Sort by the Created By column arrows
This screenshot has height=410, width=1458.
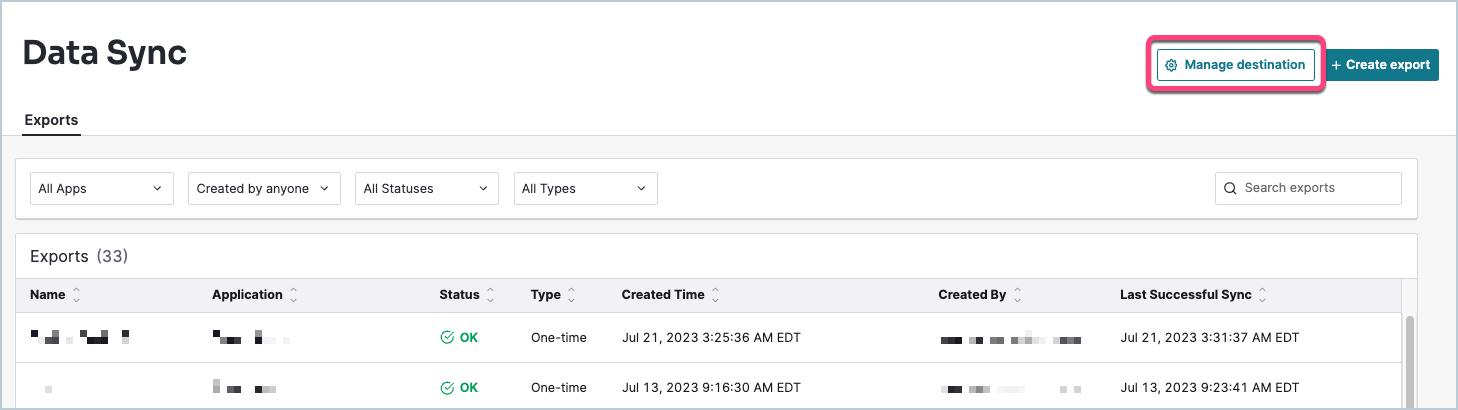click(x=1017, y=295)
